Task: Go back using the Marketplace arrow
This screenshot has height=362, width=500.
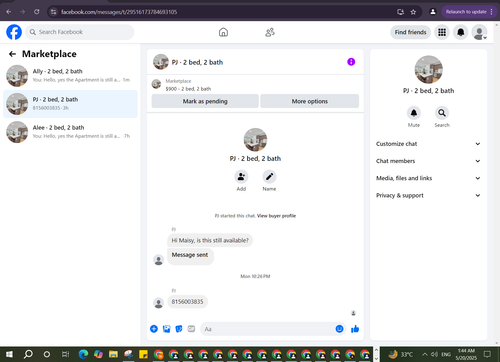Action: coord(12,54)
